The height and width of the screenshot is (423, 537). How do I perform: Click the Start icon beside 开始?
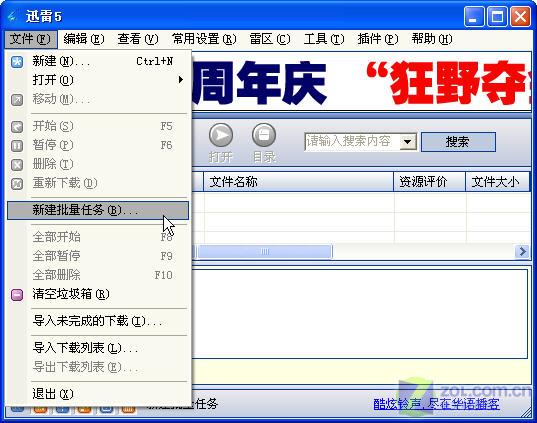point(17,127)
